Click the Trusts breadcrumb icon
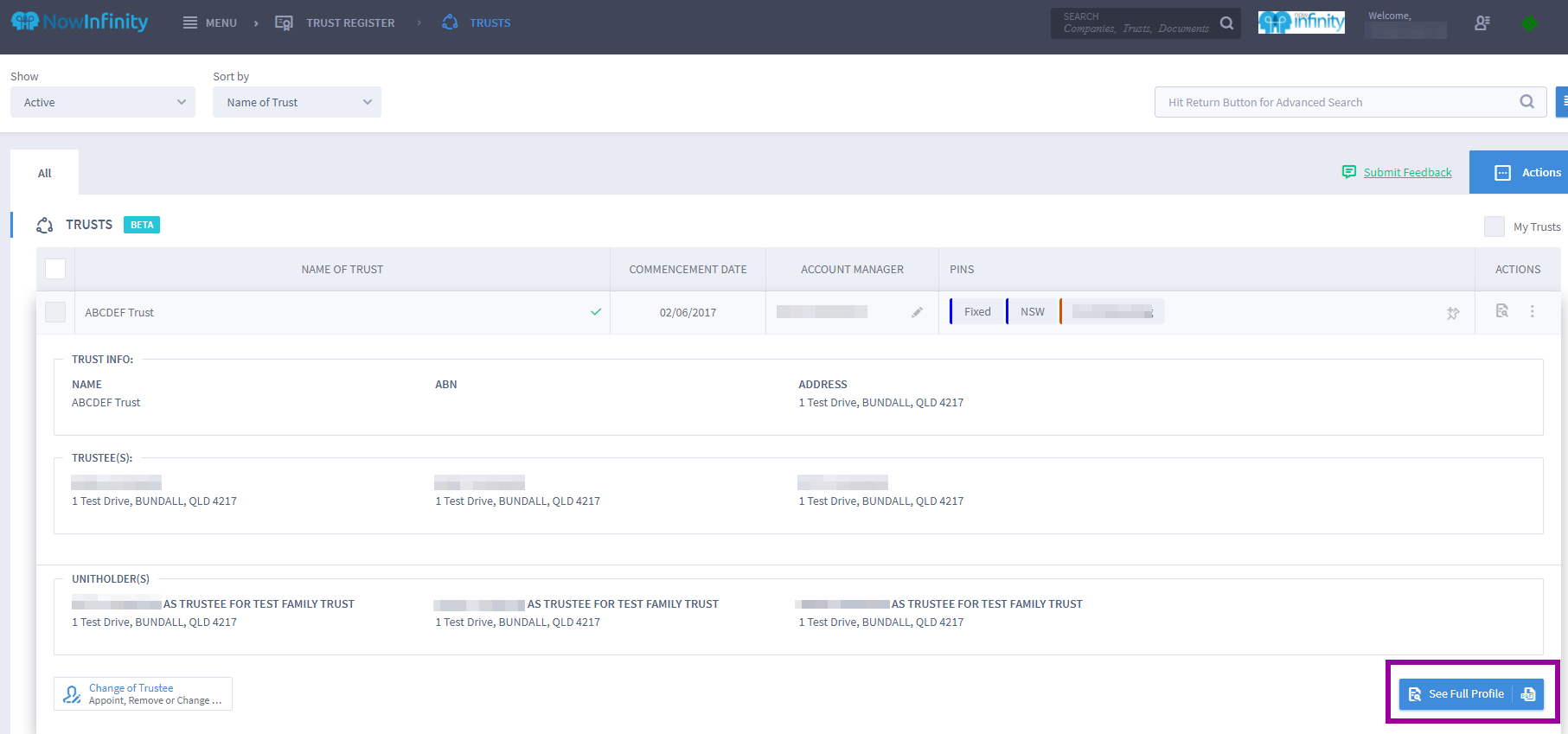 [450, 22]
